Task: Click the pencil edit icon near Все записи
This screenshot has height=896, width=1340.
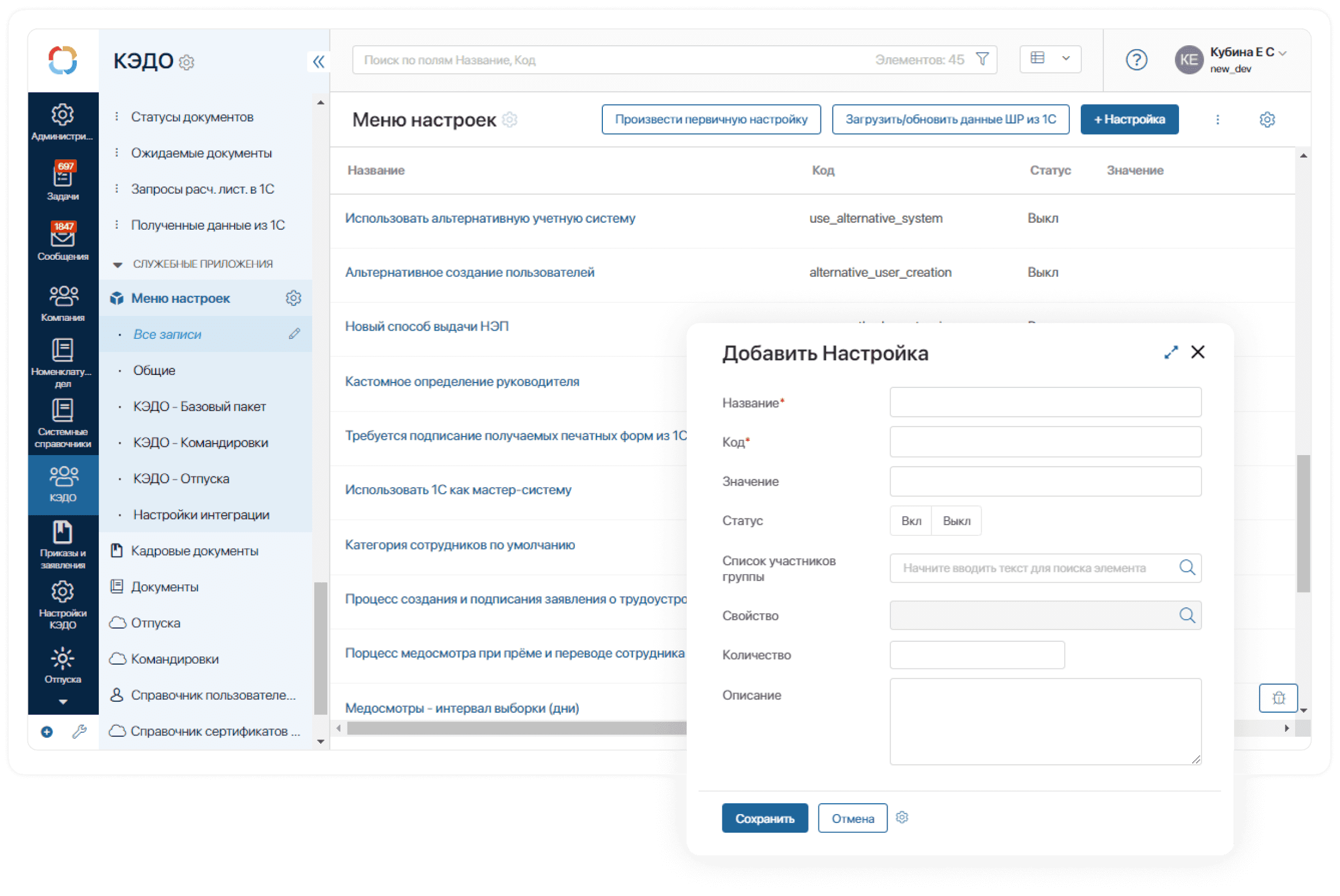Action: [x=294, y=334]
